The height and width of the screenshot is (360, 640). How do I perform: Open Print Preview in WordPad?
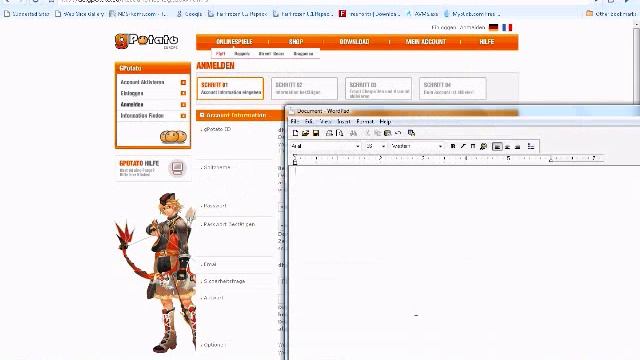point(339,133)
